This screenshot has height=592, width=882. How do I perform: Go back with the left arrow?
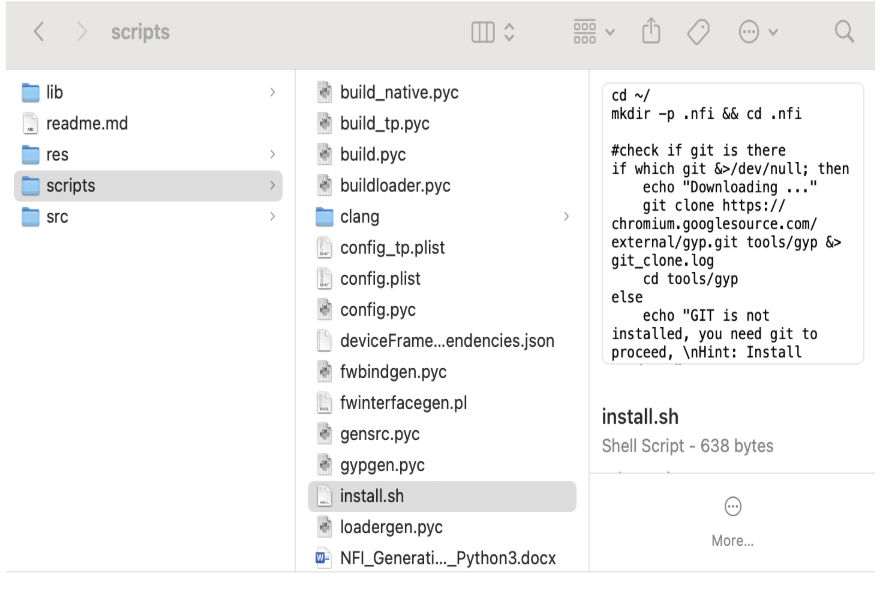(x=39, y=32)
